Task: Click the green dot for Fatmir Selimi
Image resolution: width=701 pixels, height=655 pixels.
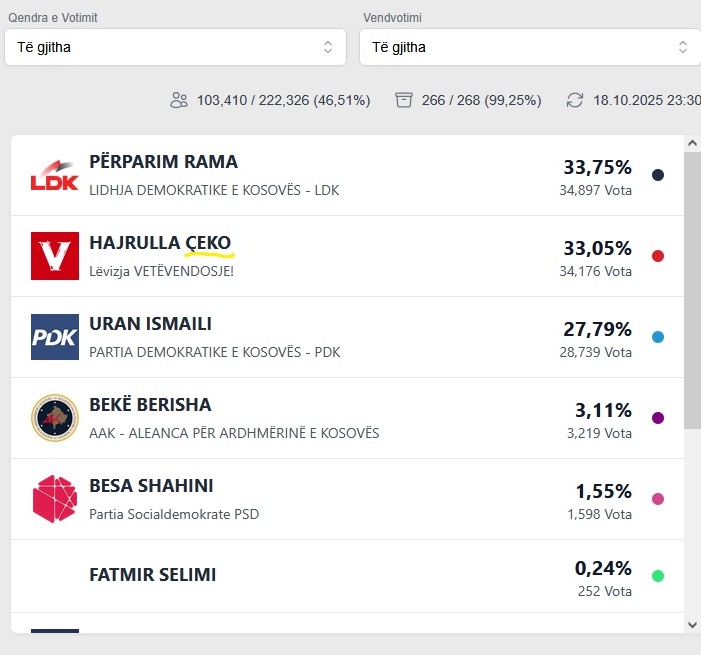Action: point(658,575)
